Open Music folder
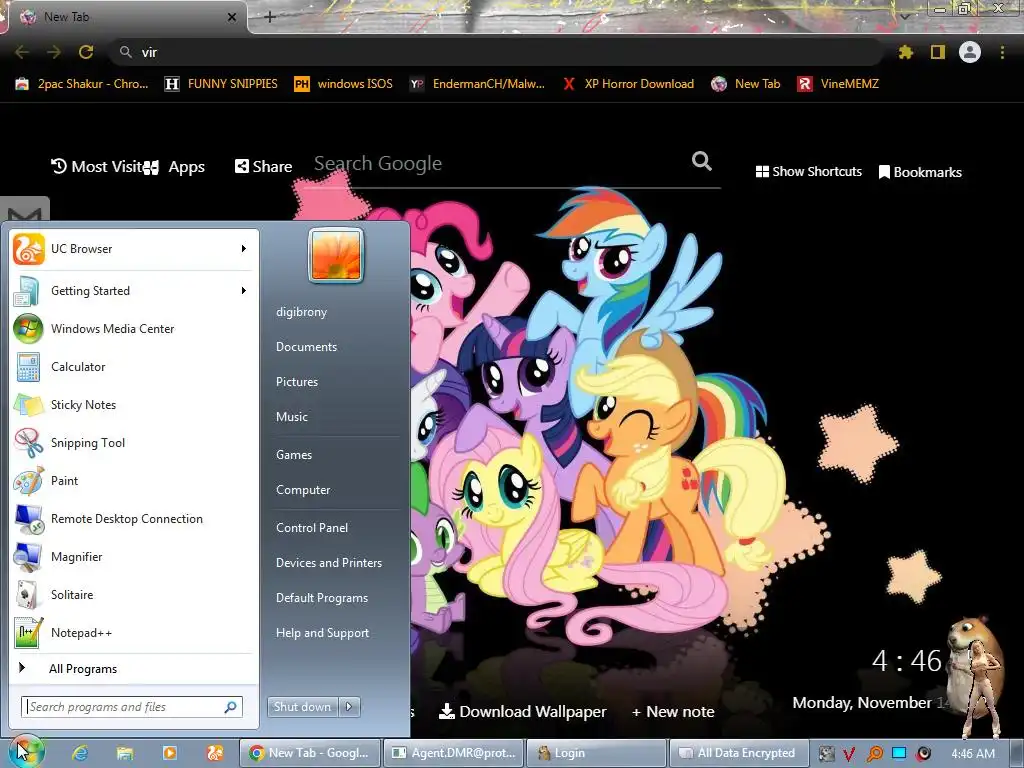 pos(292,417)
